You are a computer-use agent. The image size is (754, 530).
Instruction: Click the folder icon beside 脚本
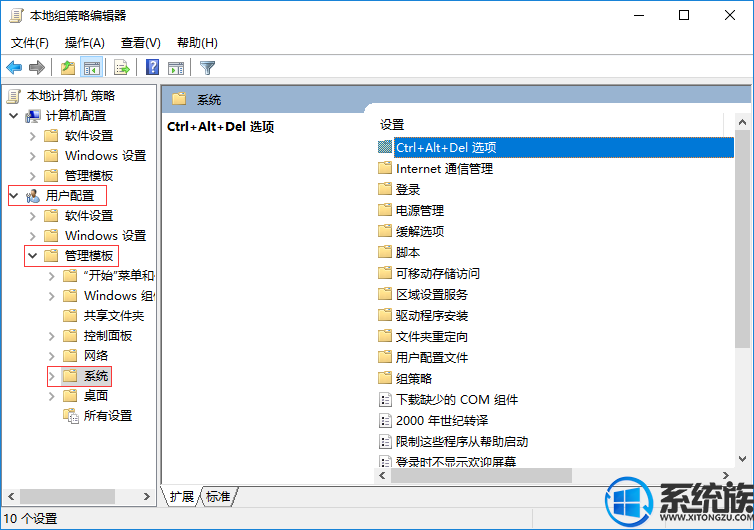point(385,252)
